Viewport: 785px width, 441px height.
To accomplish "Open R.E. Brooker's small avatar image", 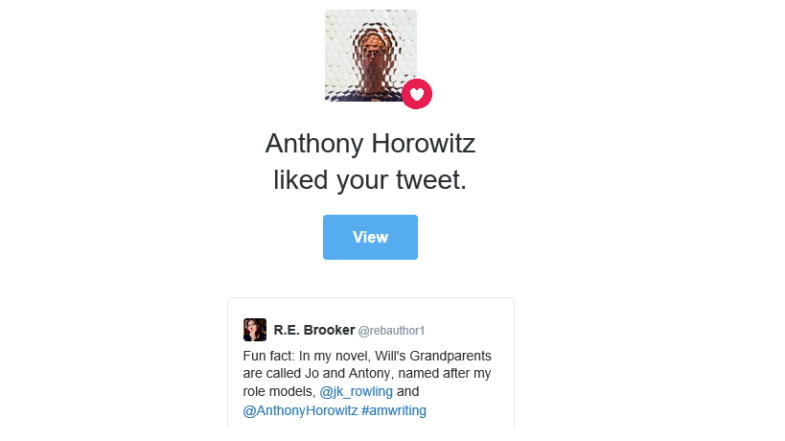I will click(255, 330).
